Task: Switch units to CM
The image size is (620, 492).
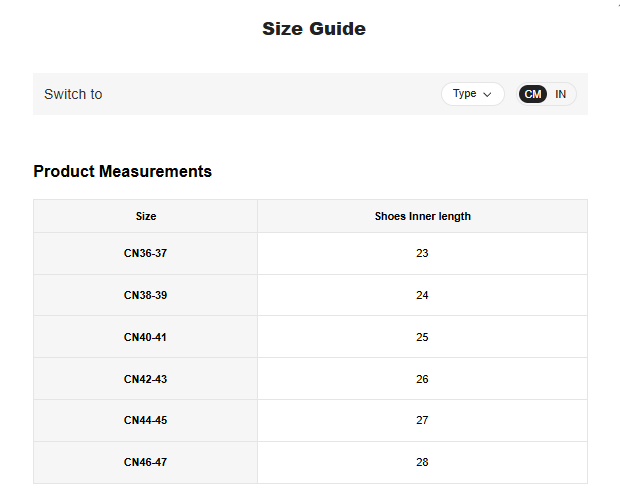Action: pos(533,94)
